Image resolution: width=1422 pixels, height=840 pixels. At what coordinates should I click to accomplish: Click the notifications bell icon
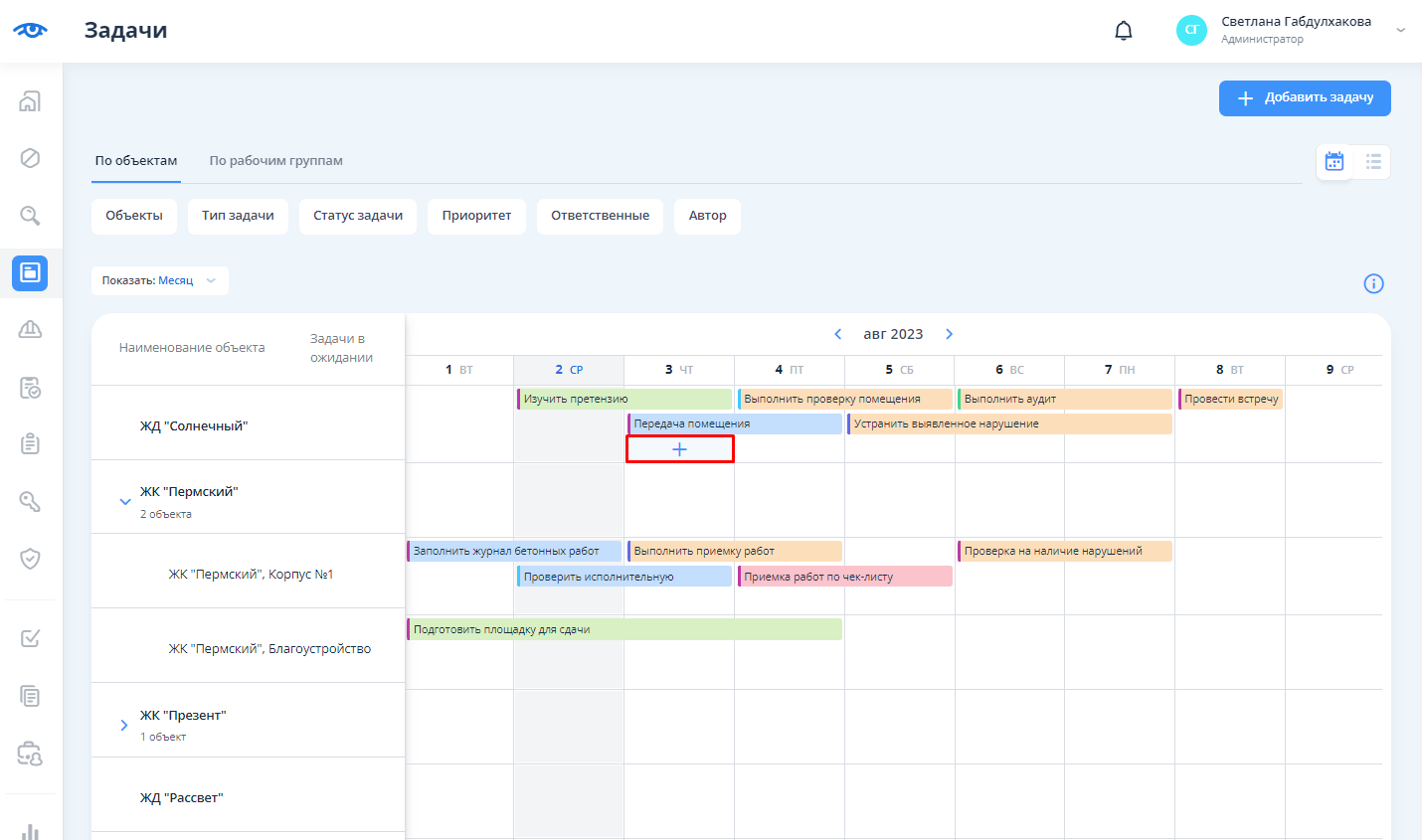pos(1124,31)
